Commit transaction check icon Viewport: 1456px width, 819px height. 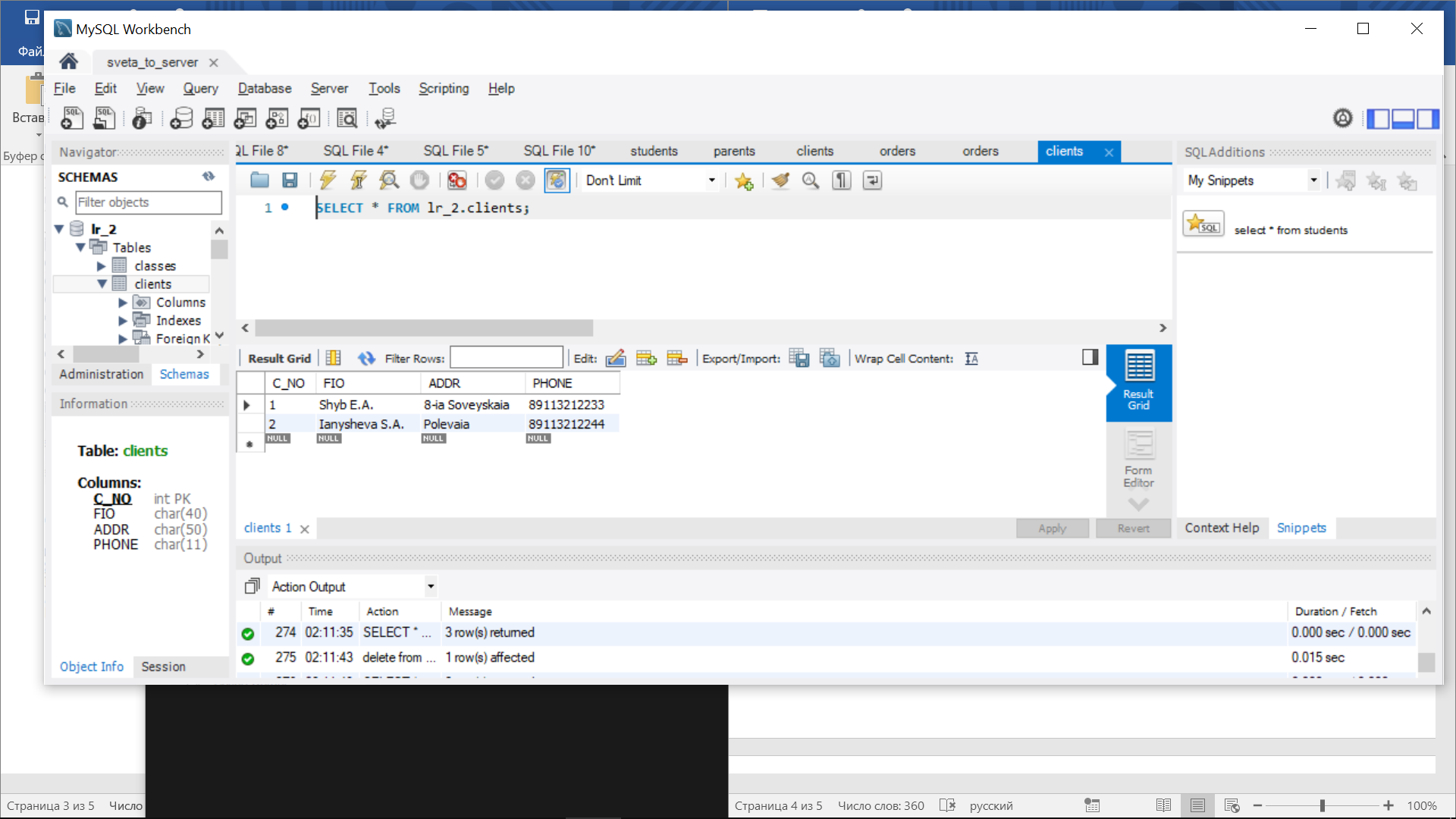(x=494, y=180)
